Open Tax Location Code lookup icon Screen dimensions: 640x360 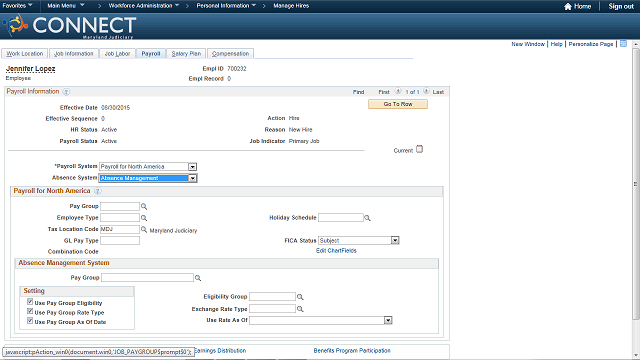144,230
